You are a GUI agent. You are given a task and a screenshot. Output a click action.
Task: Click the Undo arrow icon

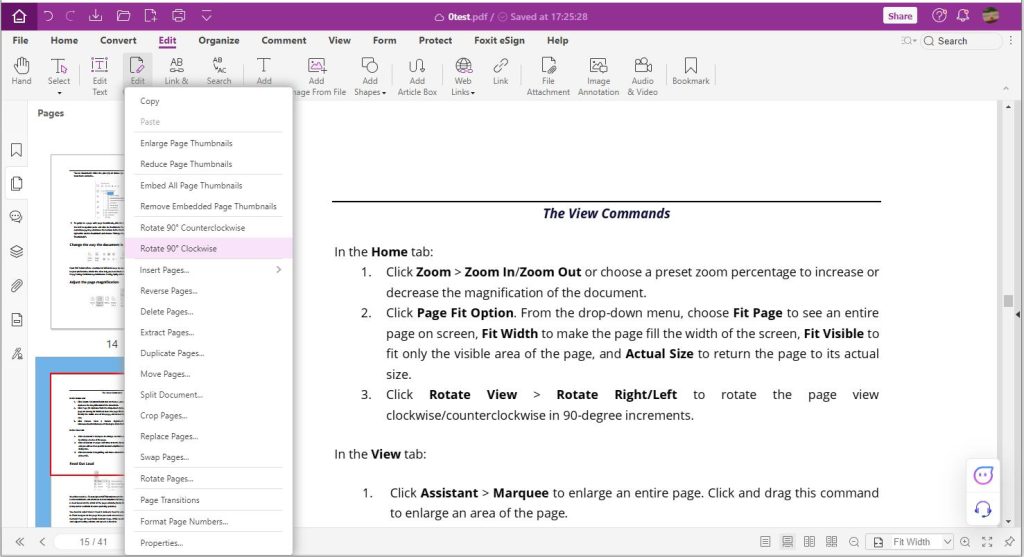[48, 16]
